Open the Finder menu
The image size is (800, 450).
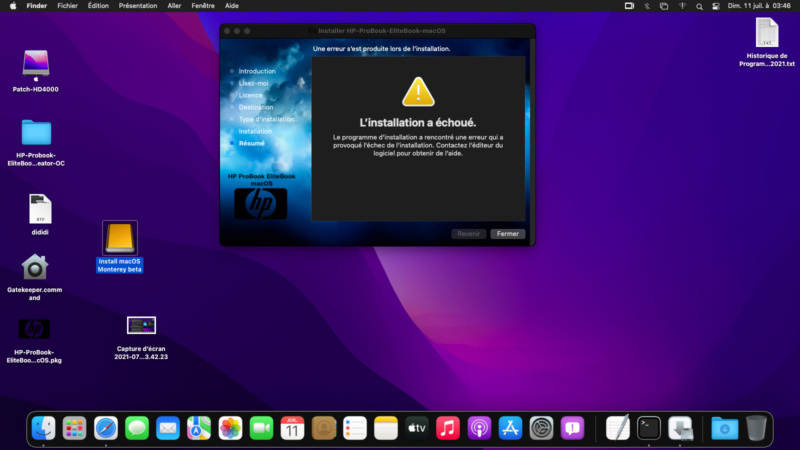37,6
